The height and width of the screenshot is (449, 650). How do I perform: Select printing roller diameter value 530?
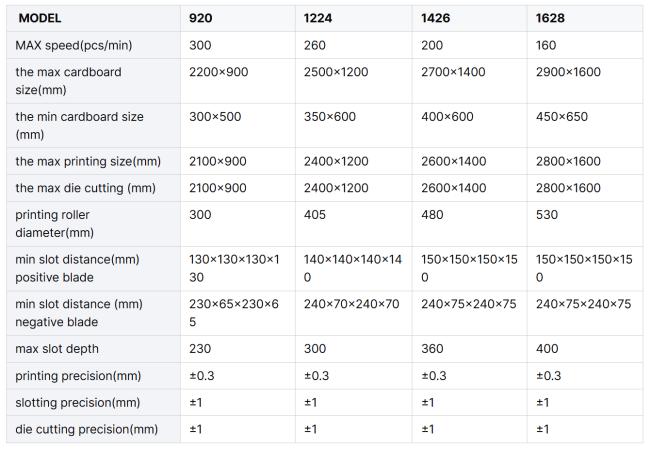547,215
